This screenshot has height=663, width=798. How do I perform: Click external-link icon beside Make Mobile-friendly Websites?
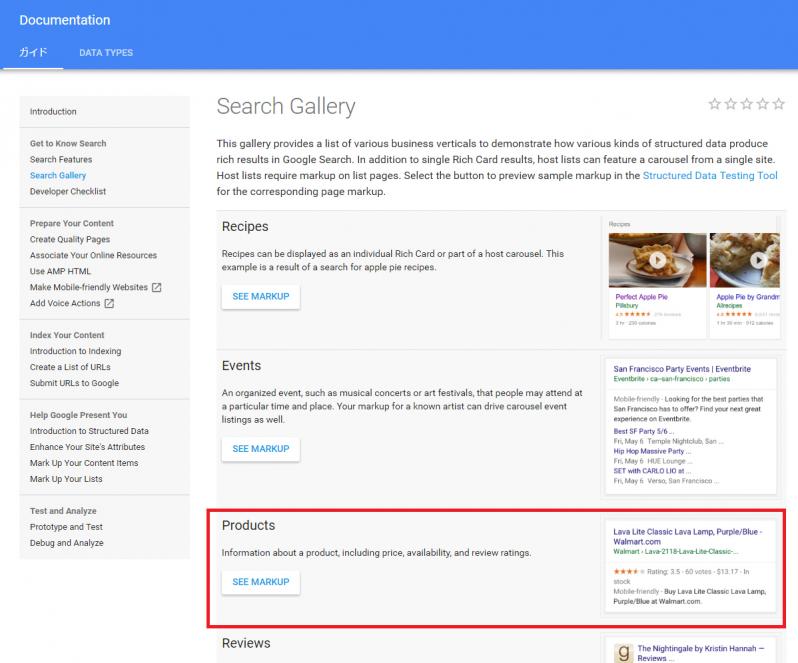(157, 287)
